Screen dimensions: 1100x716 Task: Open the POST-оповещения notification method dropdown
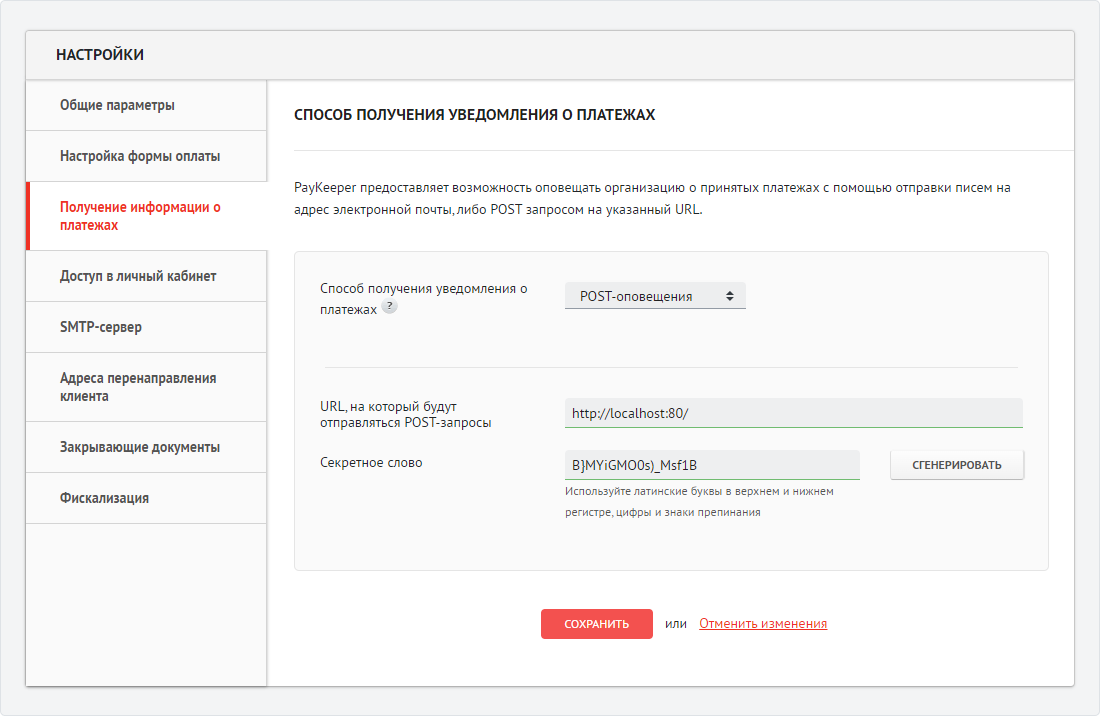point(655,296)
